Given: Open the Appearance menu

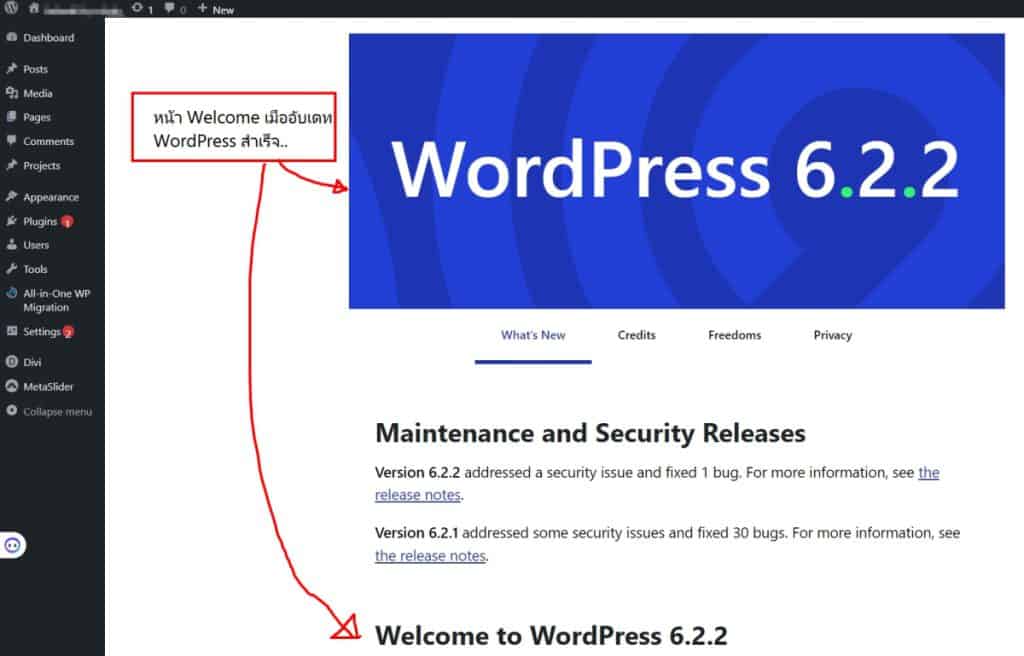Looking at the screenshot, I should tap(51, 197).
